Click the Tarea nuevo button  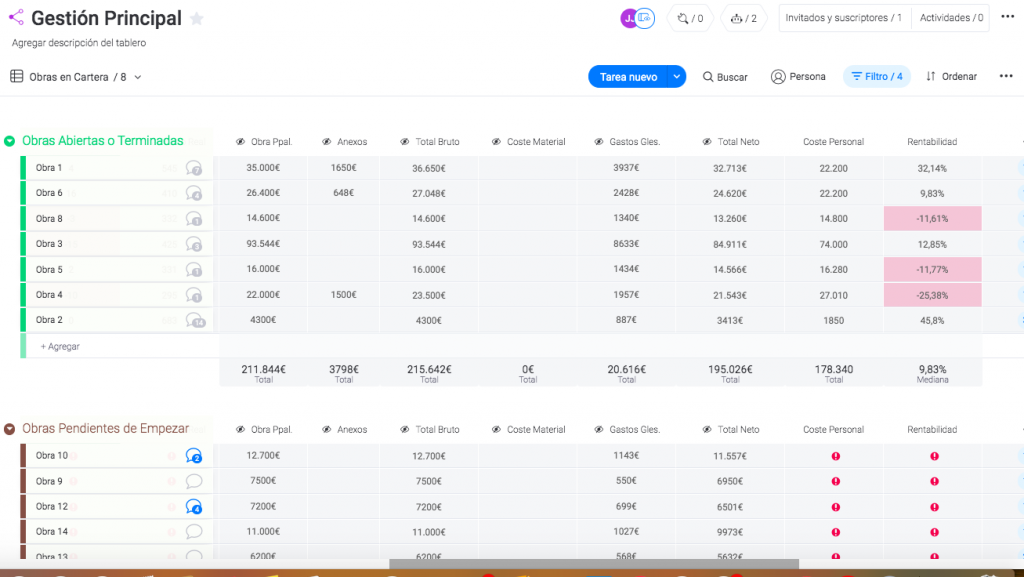(x=627, y=77)
